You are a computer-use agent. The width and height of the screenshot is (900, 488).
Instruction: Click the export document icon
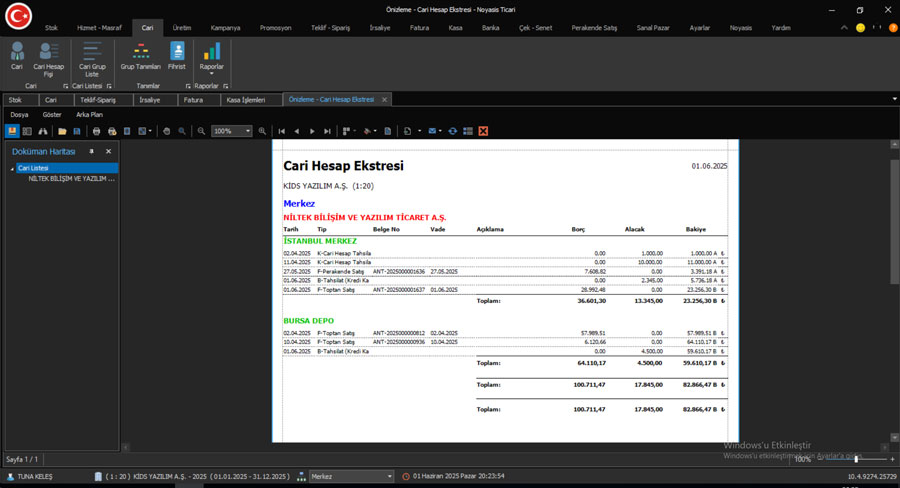[408, 131]
